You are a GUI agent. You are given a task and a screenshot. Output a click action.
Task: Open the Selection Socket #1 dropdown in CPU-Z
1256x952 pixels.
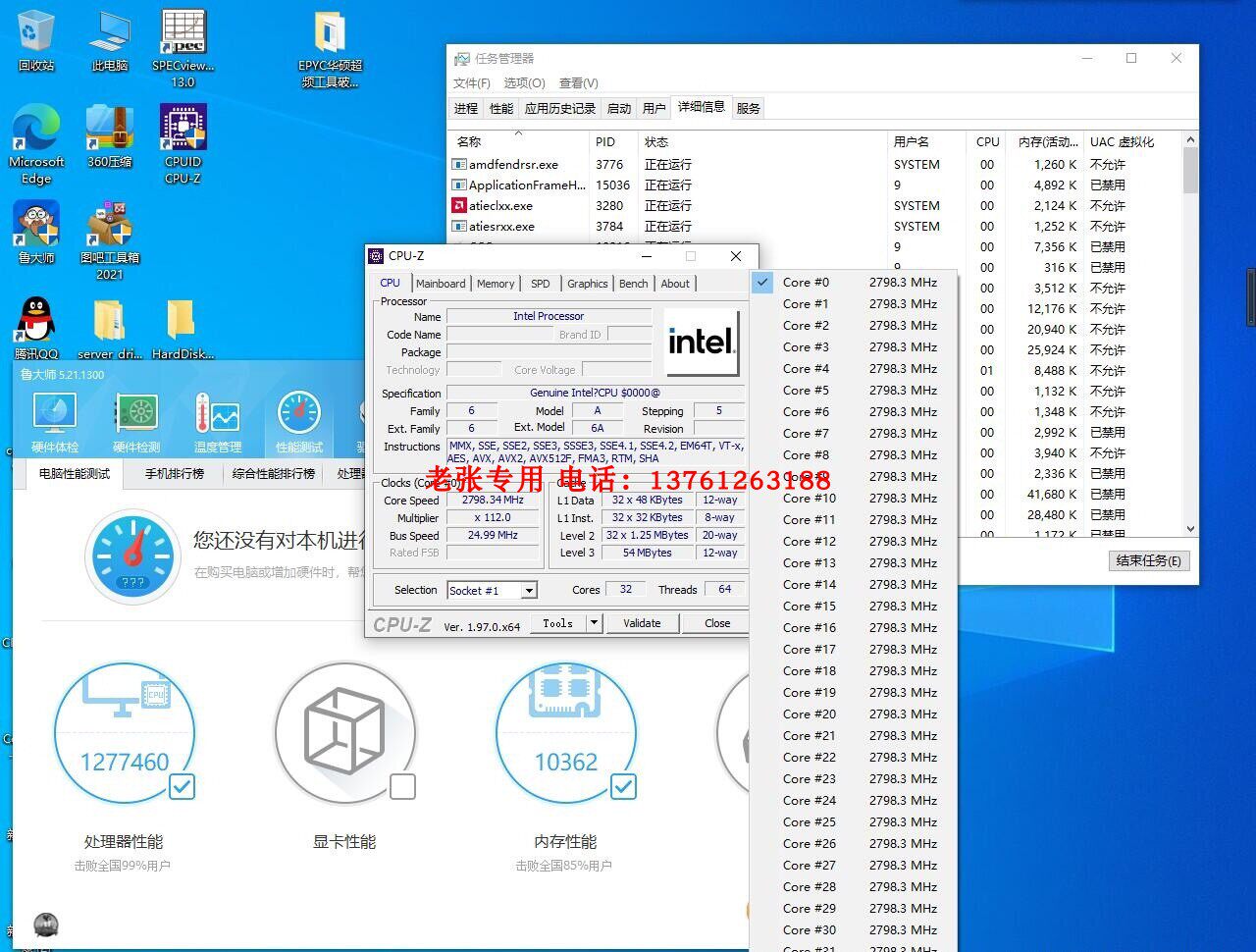point(492,590)
